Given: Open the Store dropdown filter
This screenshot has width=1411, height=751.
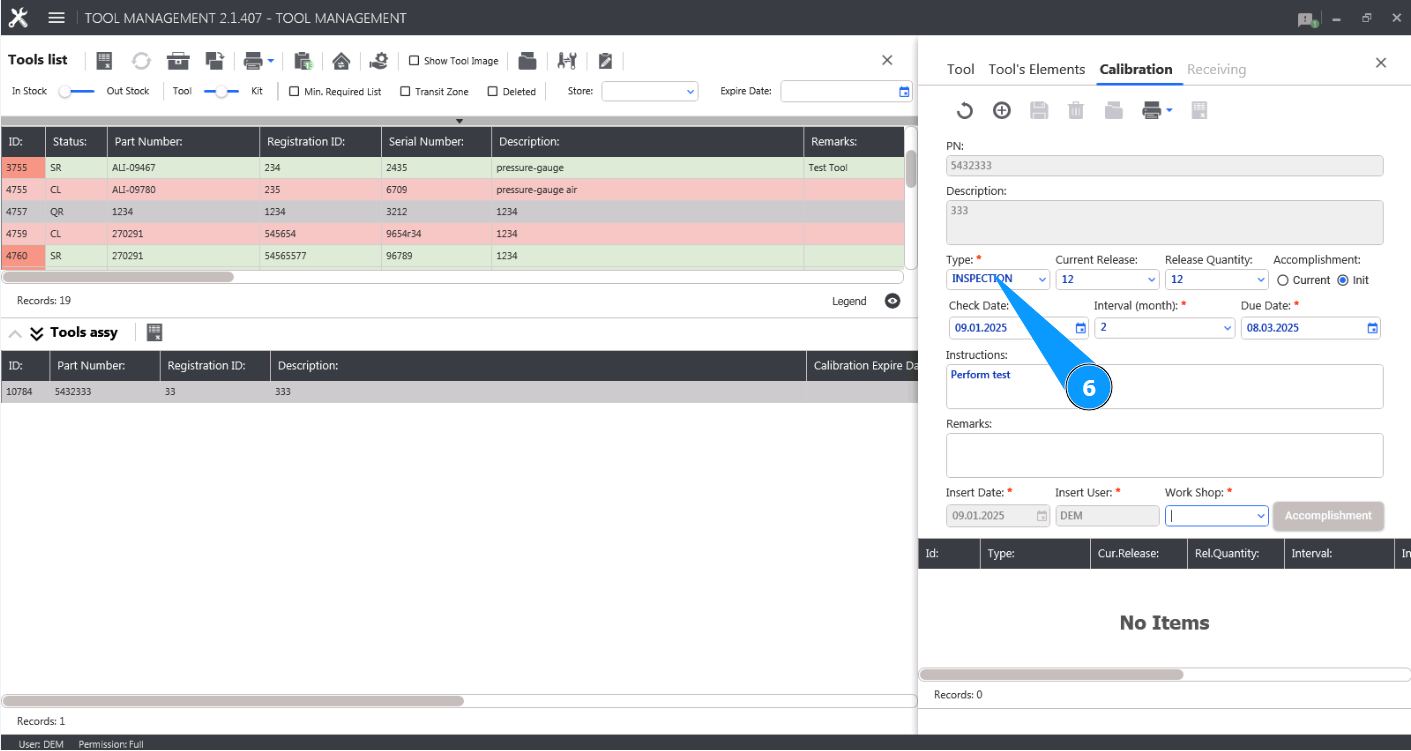Looking at the screenshot, I should point(650,91).
